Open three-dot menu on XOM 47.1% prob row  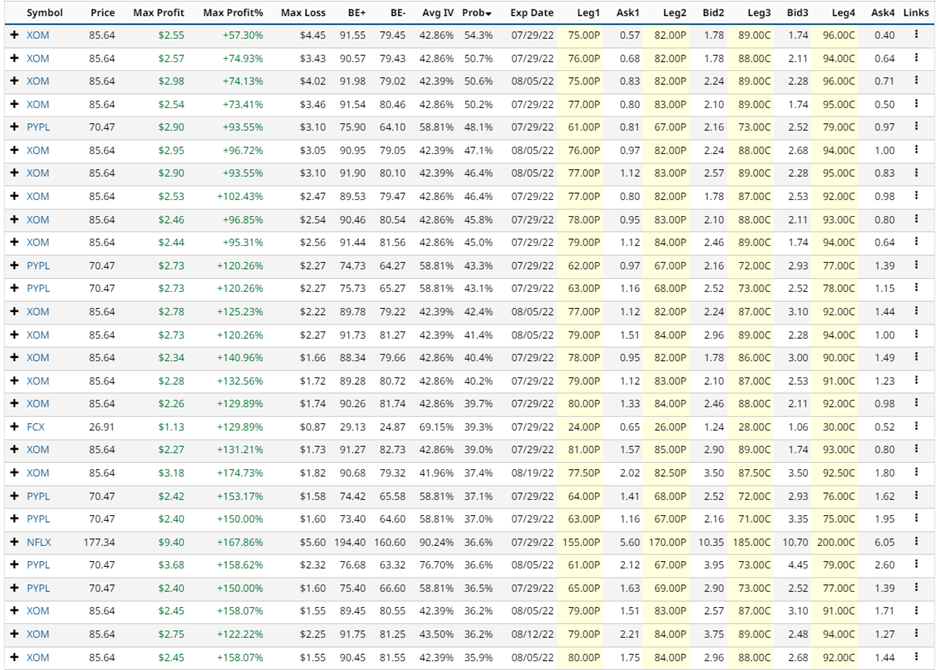click(916, 150)
